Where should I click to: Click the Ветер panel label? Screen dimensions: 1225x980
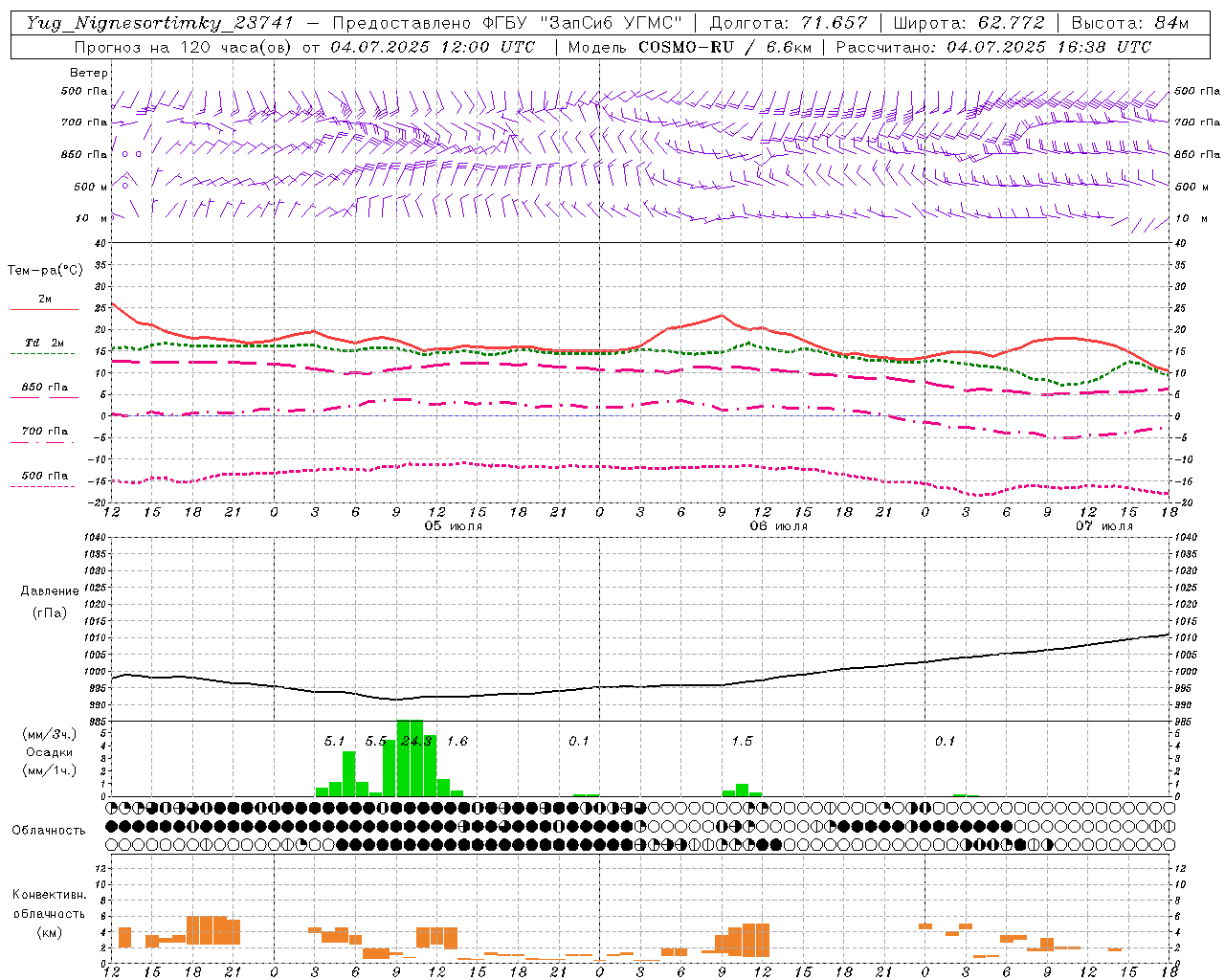click(89, 73)
